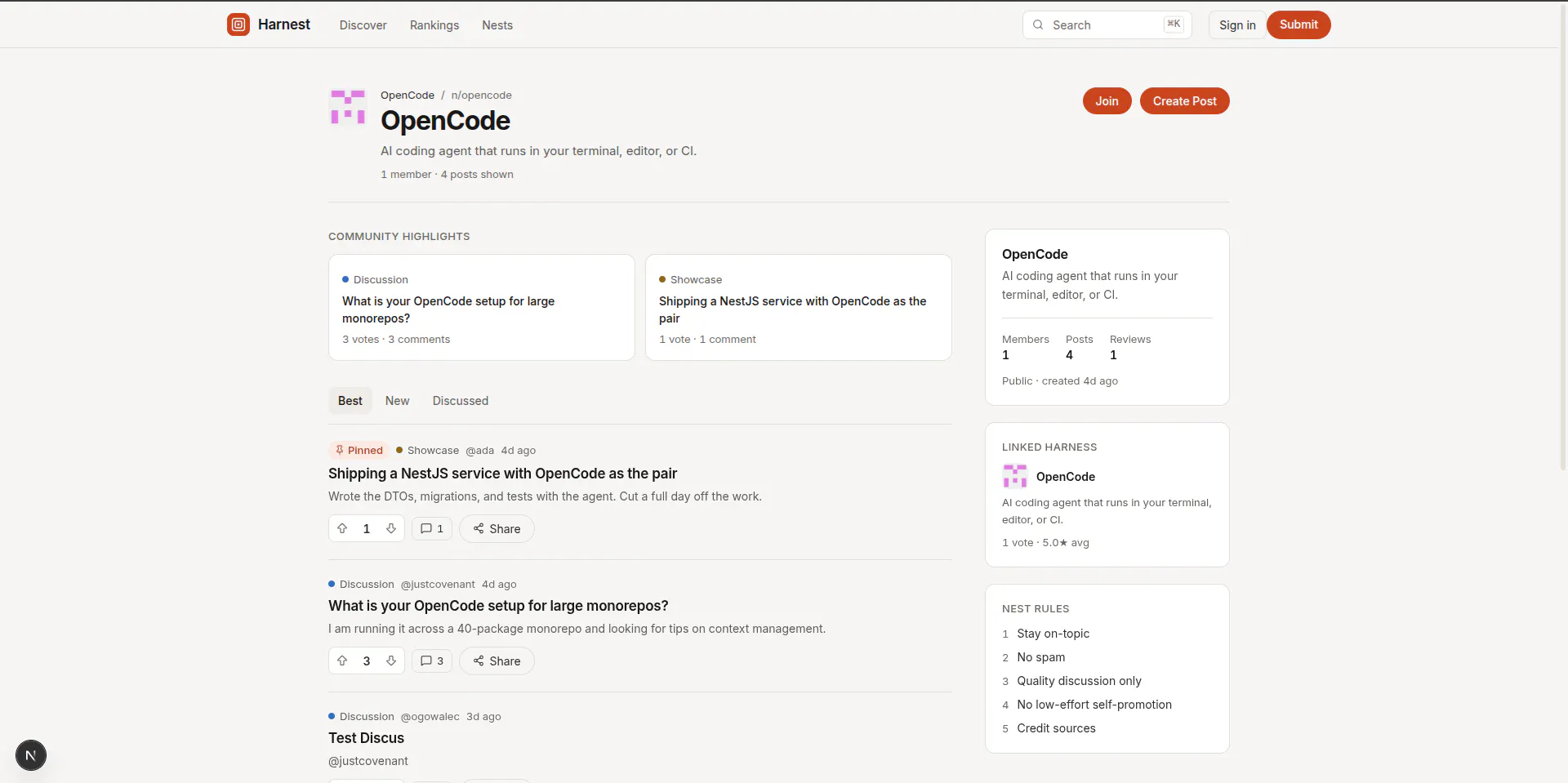Viewport: 1568px width, 783px height.
Task: Open the Rankings page
Action: 434,25
